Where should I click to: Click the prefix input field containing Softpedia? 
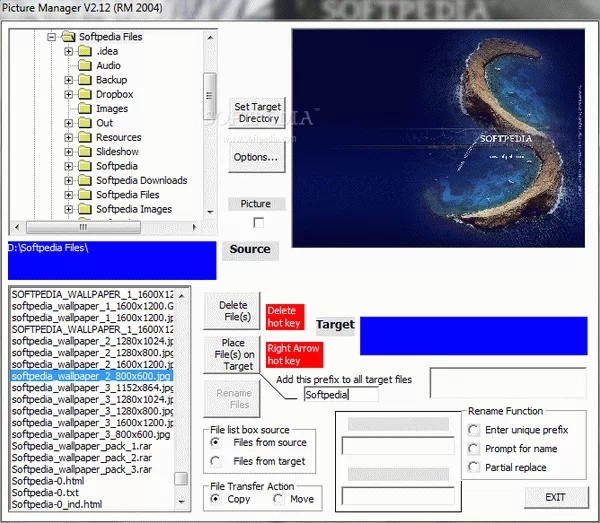click(x=341, y=394)
